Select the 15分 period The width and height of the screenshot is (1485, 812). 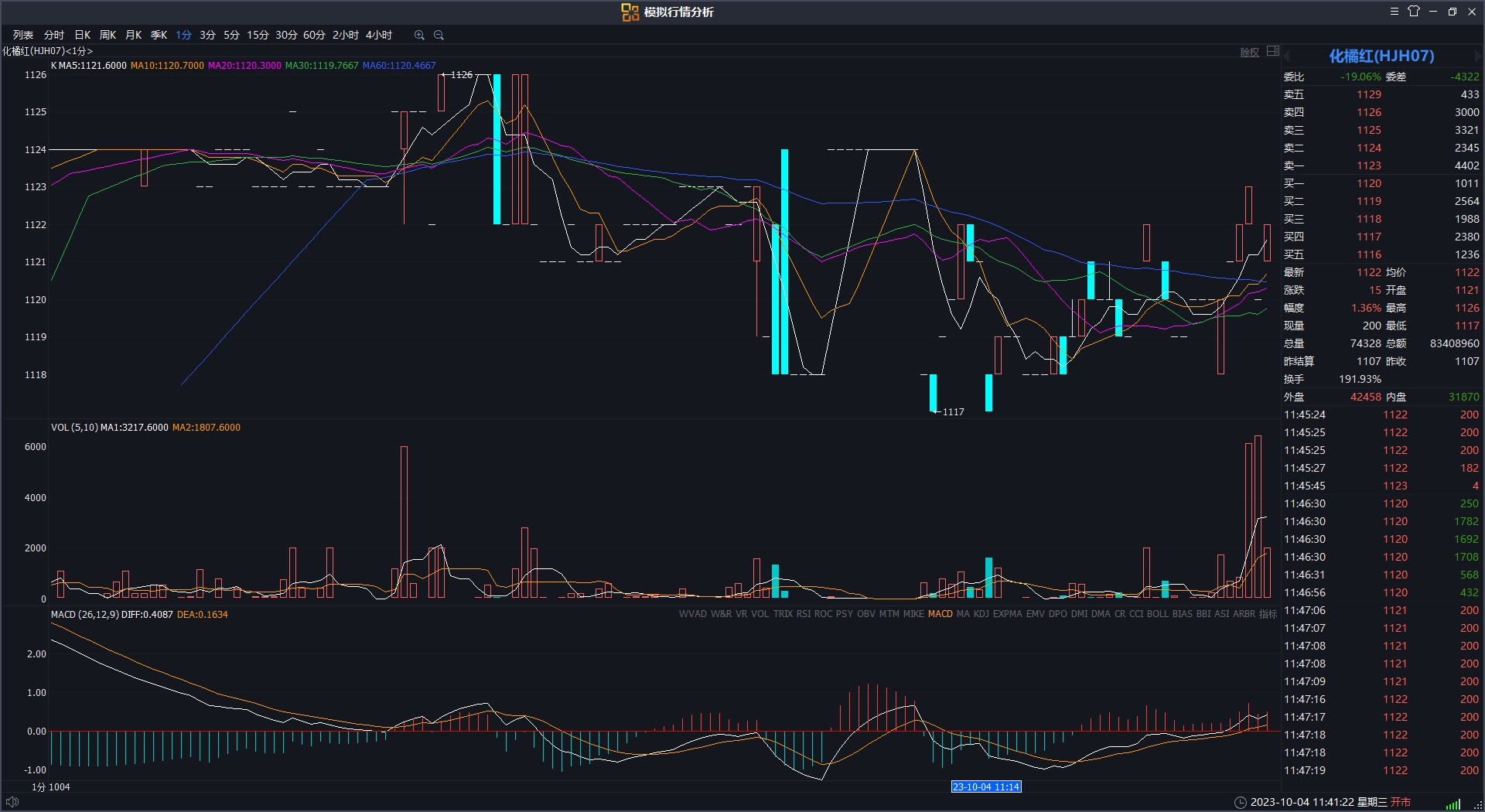tap(258, 35)
